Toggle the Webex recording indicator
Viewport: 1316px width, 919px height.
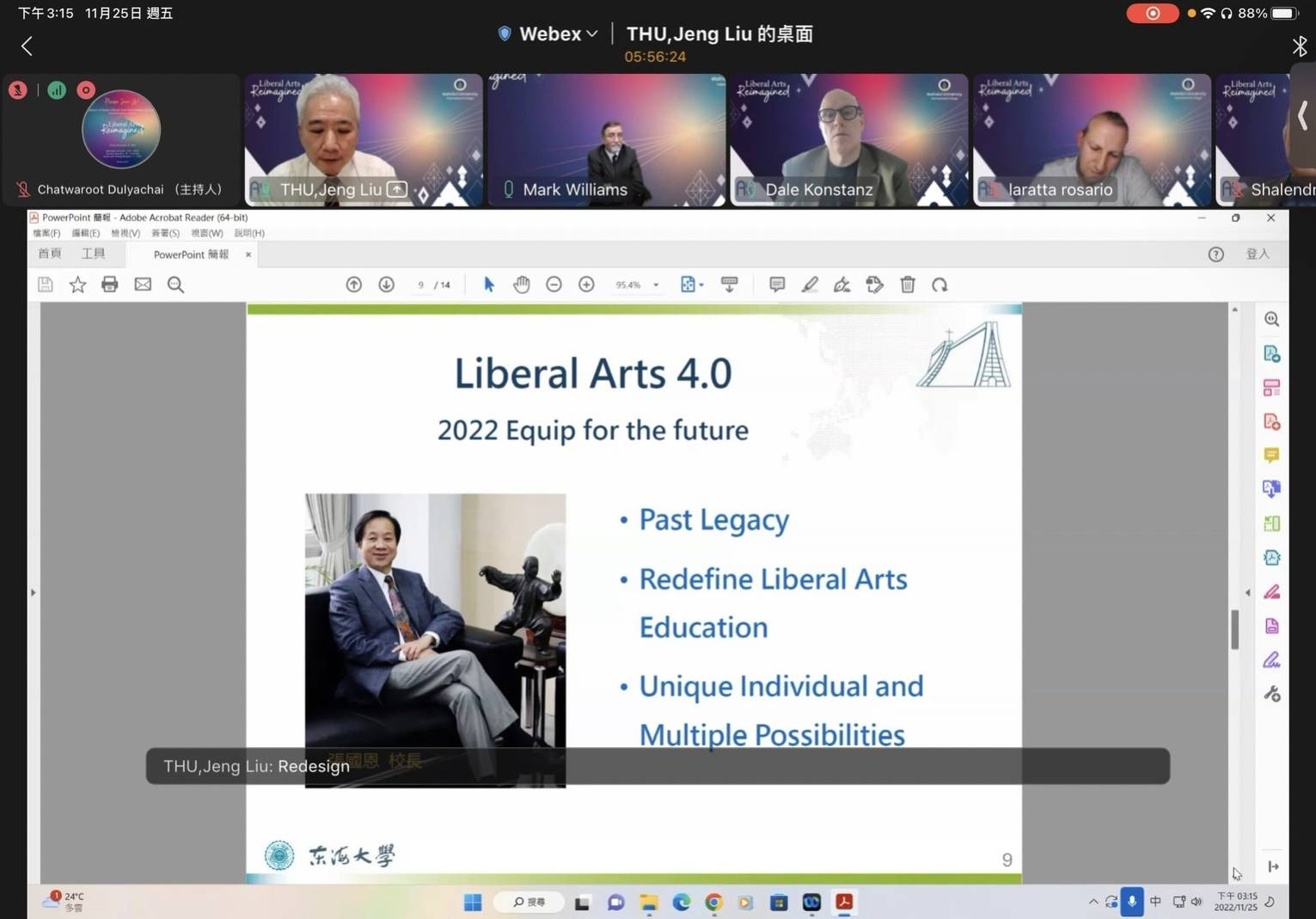1152,13
